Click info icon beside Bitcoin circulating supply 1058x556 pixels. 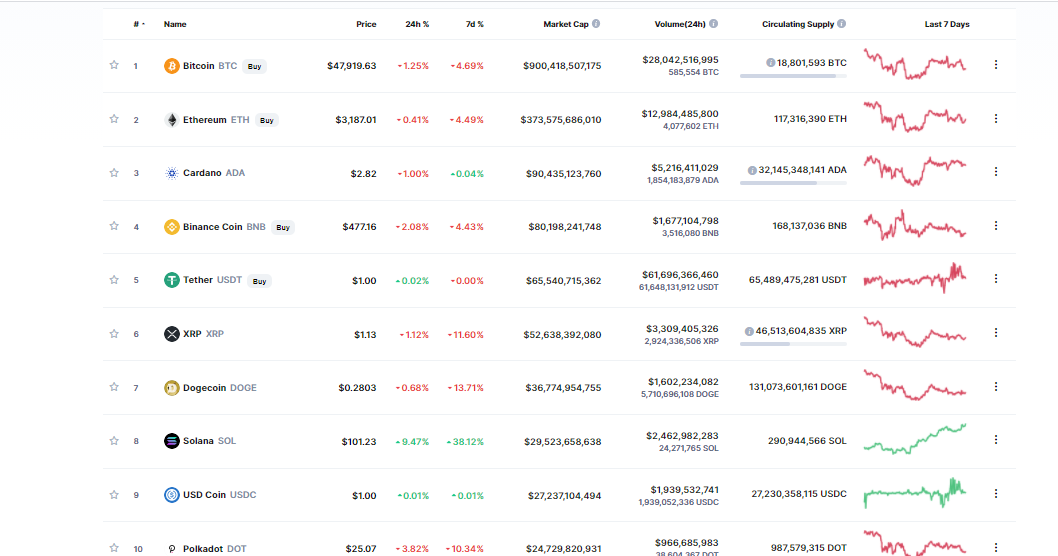click(771, 63)
